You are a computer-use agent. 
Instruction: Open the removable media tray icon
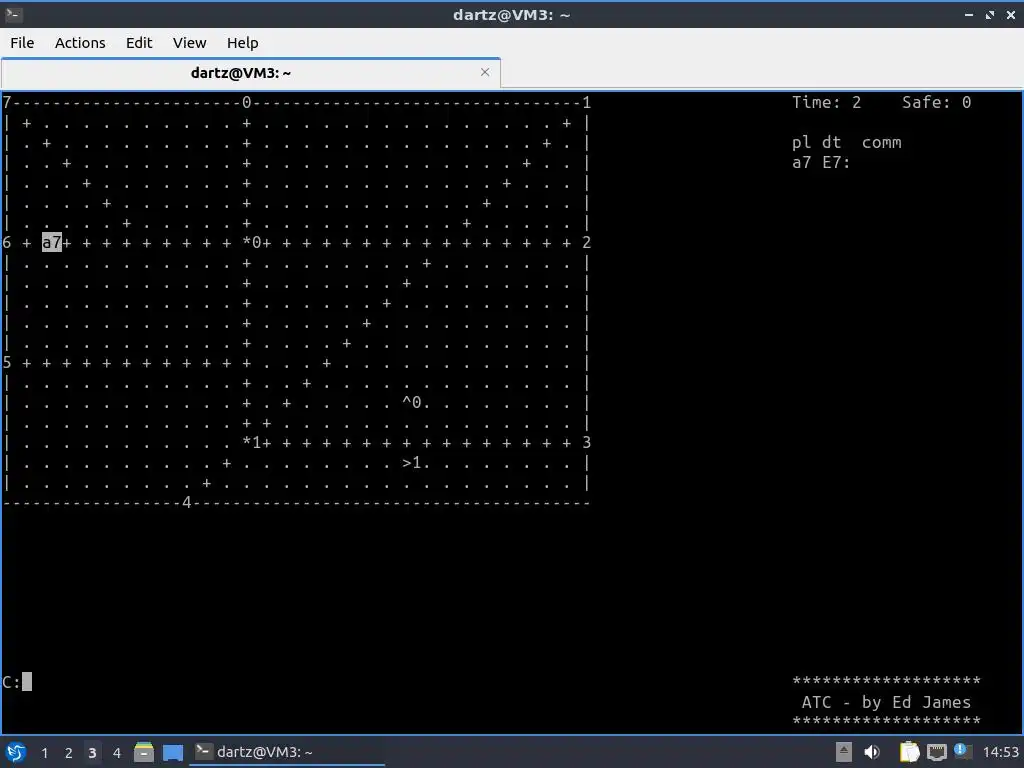coord(844,752)
